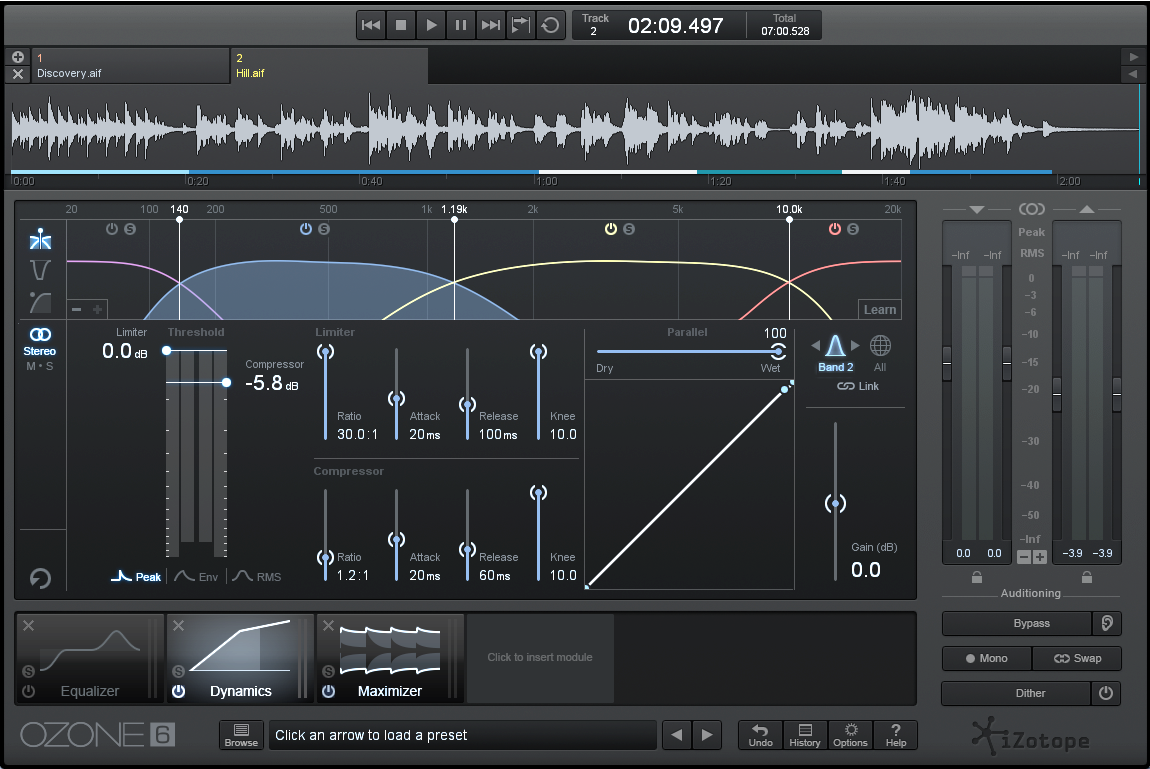
Task: Open the History list
Action: 805,735
